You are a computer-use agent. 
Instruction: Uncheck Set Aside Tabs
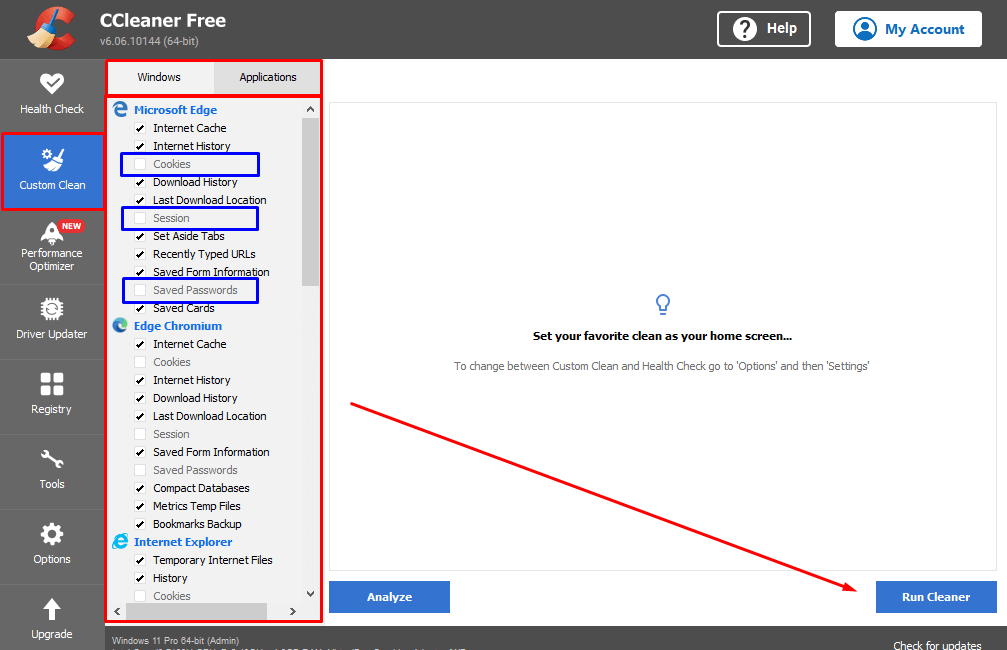(140, 236)
